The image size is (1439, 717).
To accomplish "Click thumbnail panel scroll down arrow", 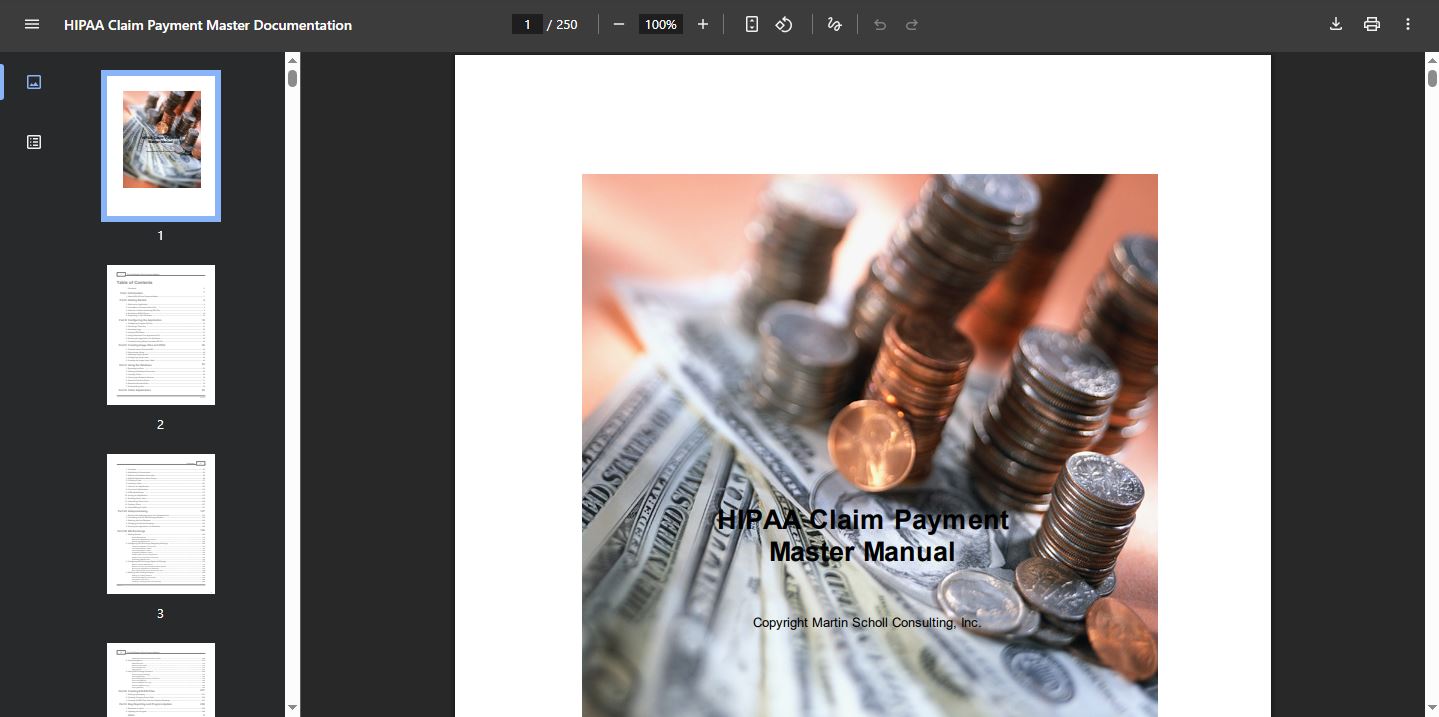I will (292, 708).
